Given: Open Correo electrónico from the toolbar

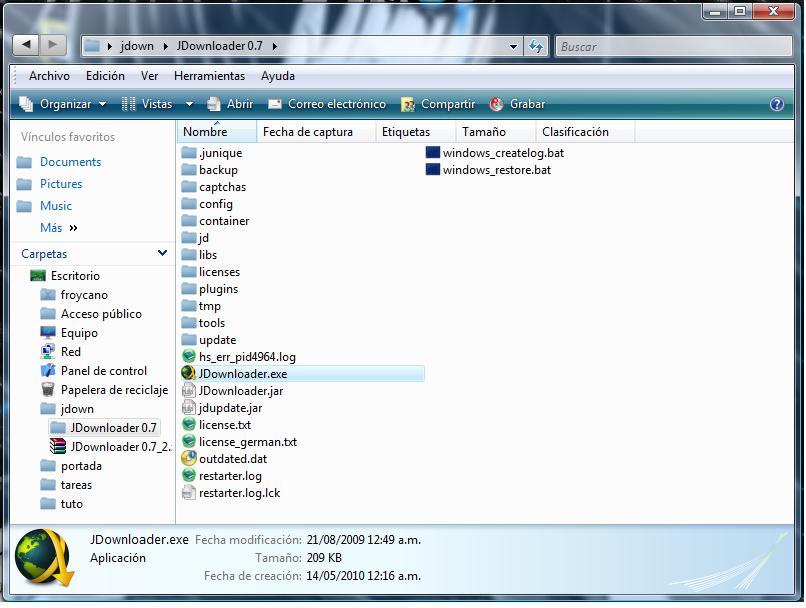Looking at the screenshot, I should coord(335,103).
